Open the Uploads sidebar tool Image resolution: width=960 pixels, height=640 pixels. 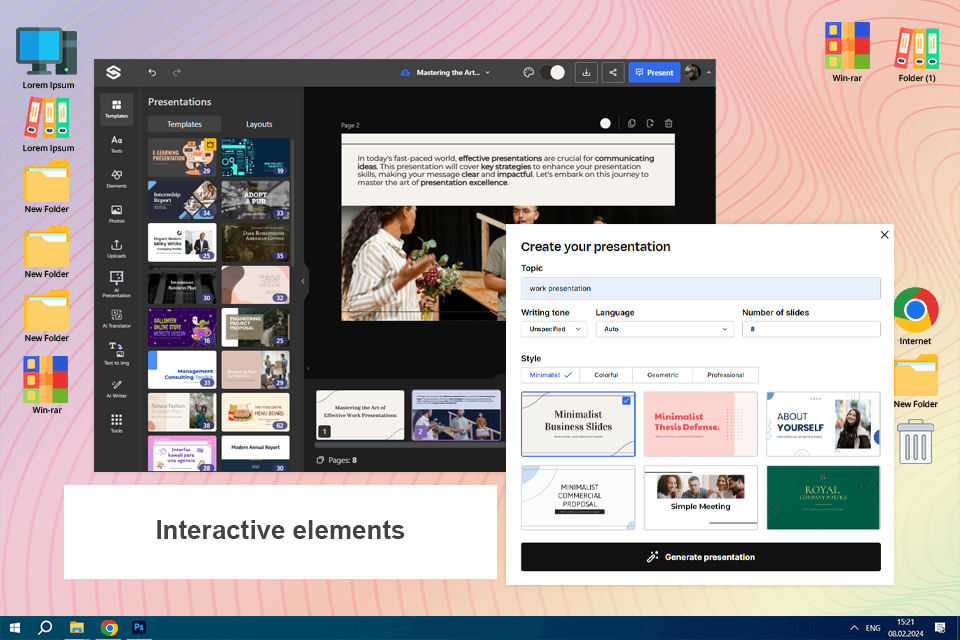tap(116, 249)
